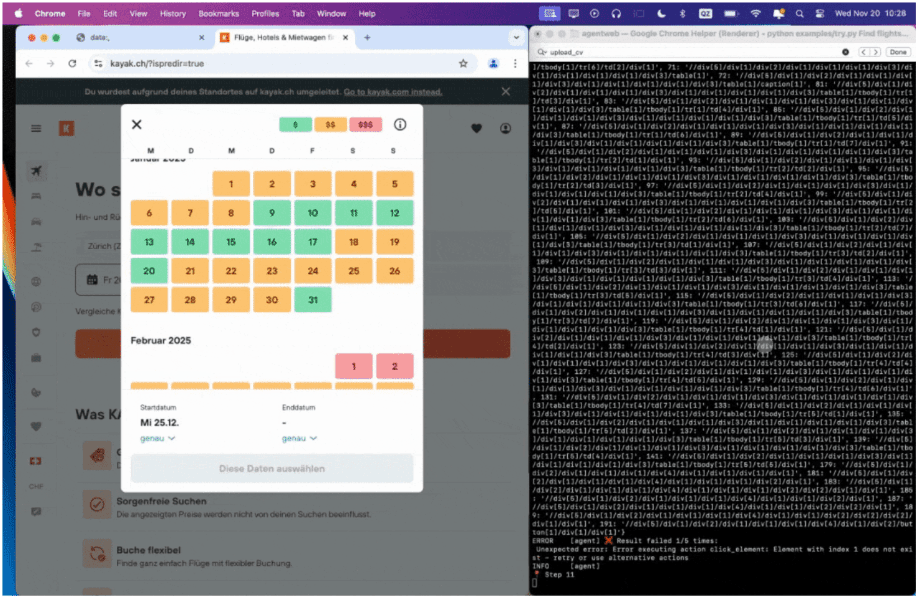This screenshot has height=600, width=917.
Task: Clear the terminal search field
Action: [846, 52]
